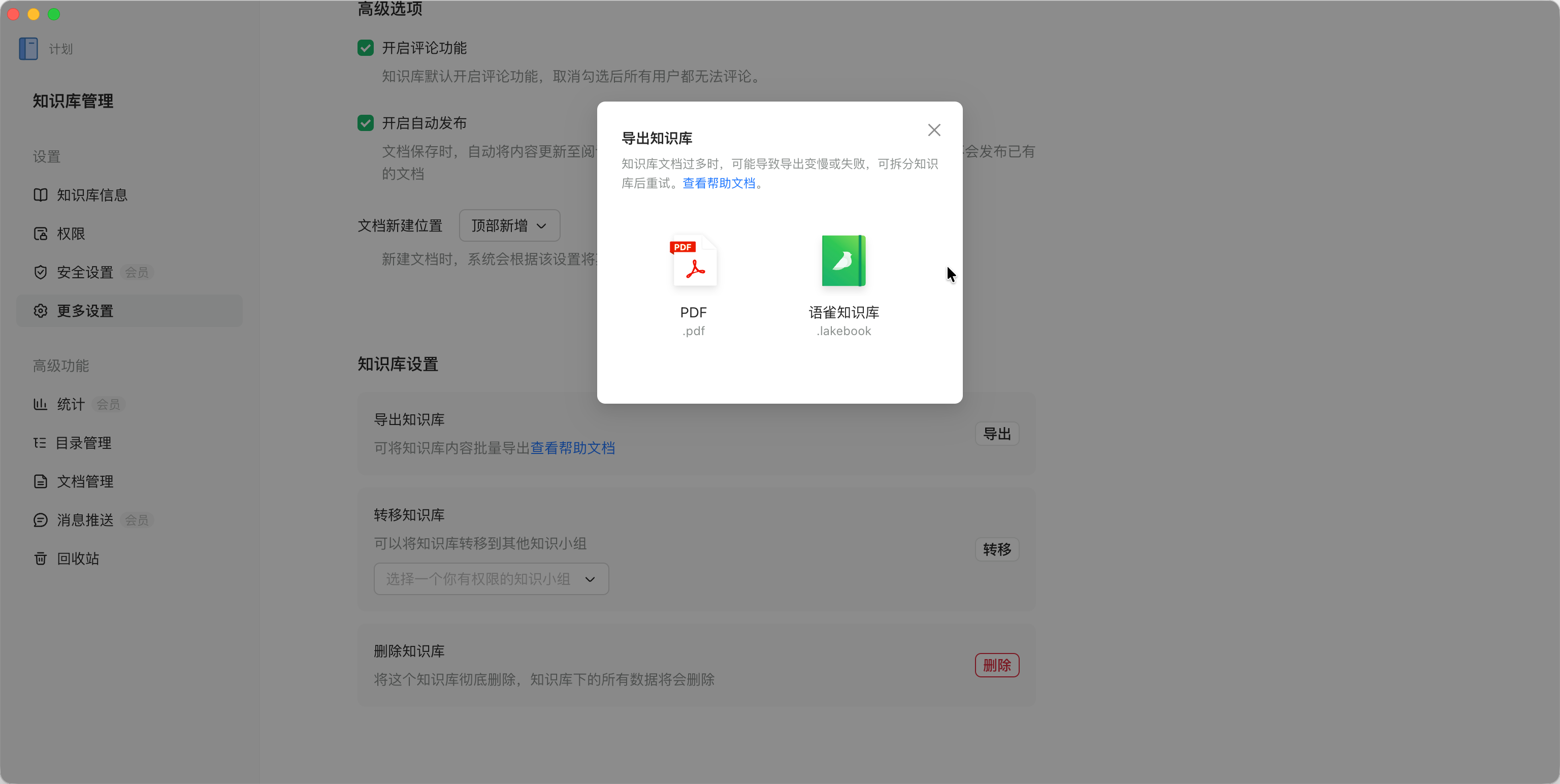Open the 选择一个你有权限的知识小组 dropdown
This screenshot has height=784, width=1560.
pos(491,579)
